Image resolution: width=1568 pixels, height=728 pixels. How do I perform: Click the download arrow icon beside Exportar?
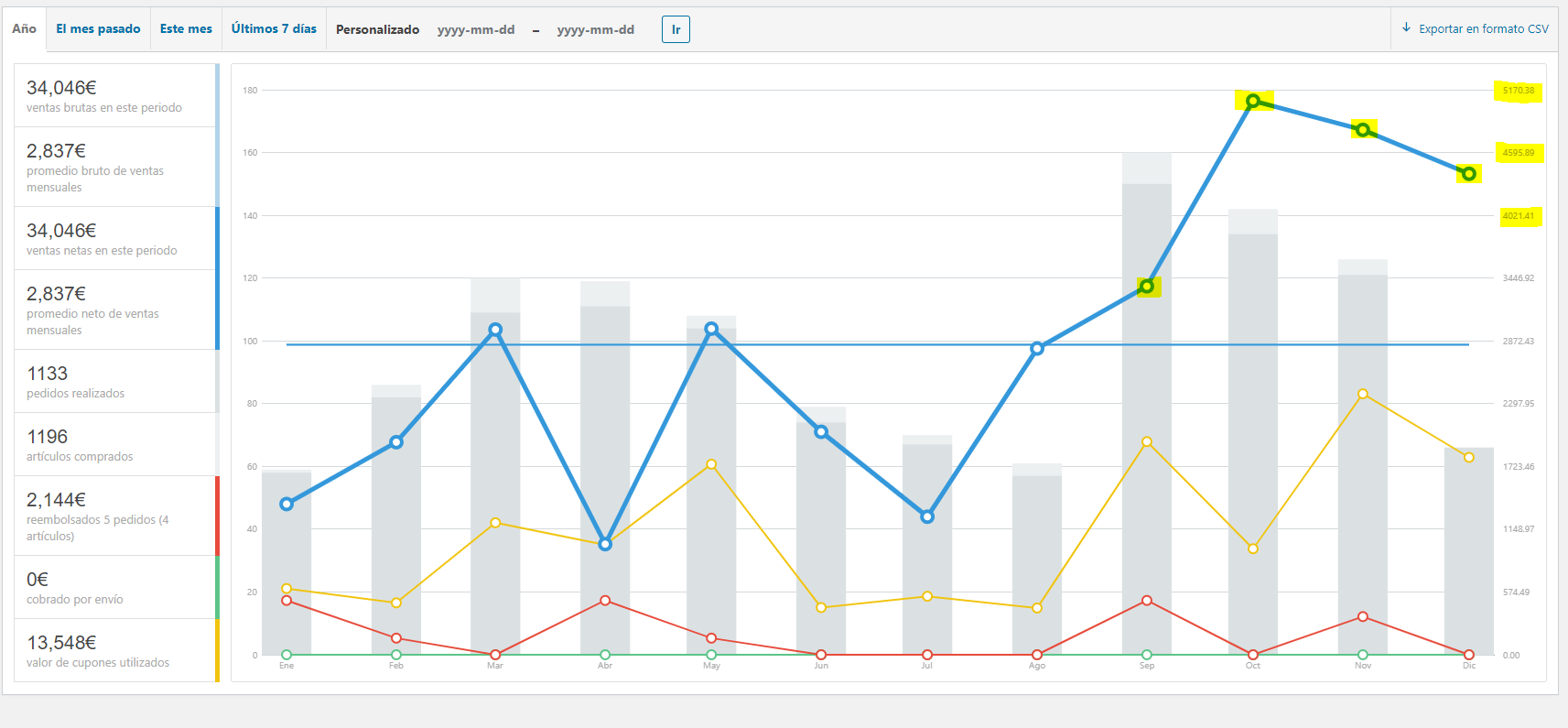pyautogui.click(x=1406, y=27)
